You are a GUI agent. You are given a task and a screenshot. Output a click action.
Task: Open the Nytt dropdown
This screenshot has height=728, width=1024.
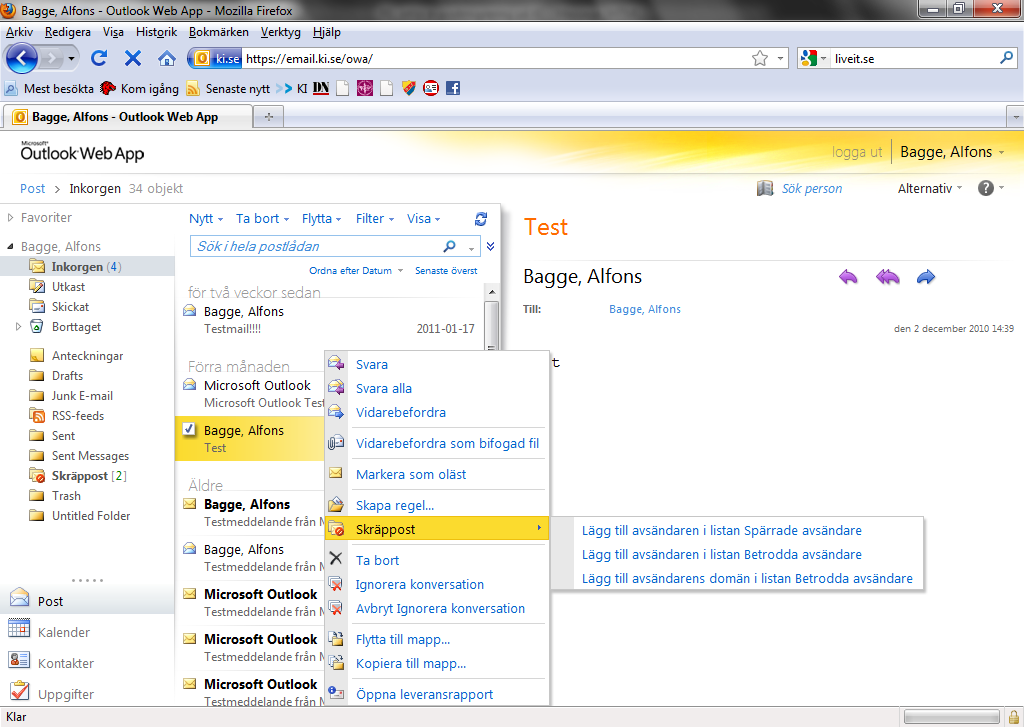(x=206, y=219)
